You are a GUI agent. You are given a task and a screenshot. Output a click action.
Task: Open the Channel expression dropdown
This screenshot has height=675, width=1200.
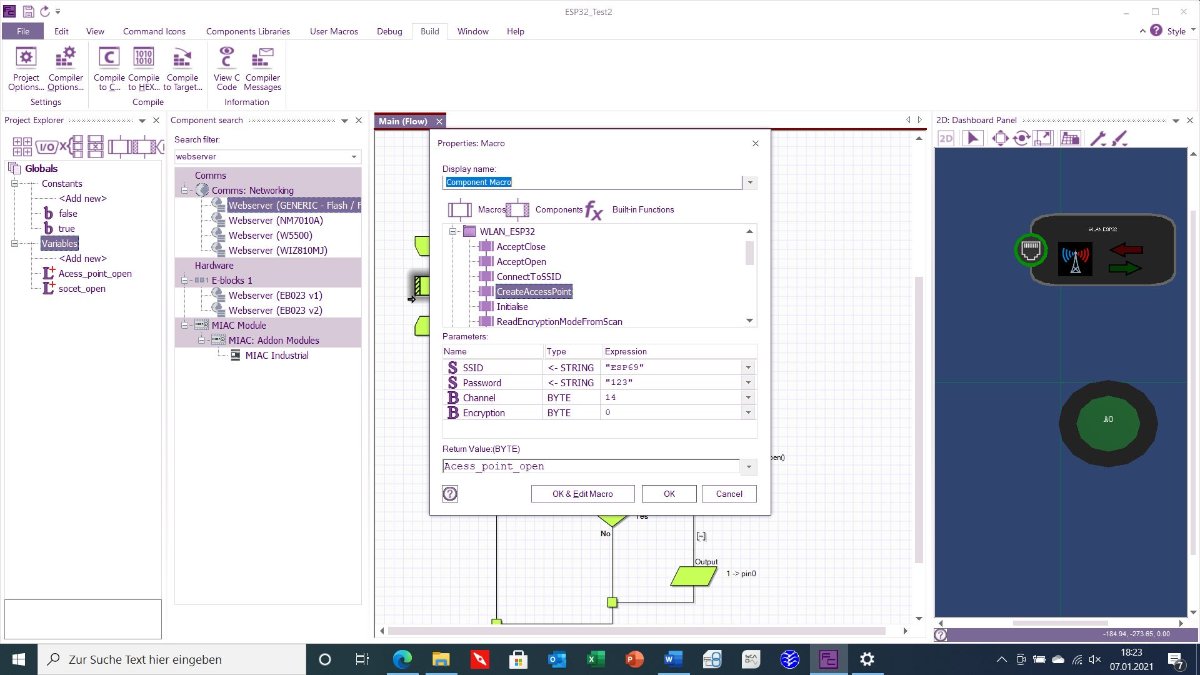(x=748, y=397)
